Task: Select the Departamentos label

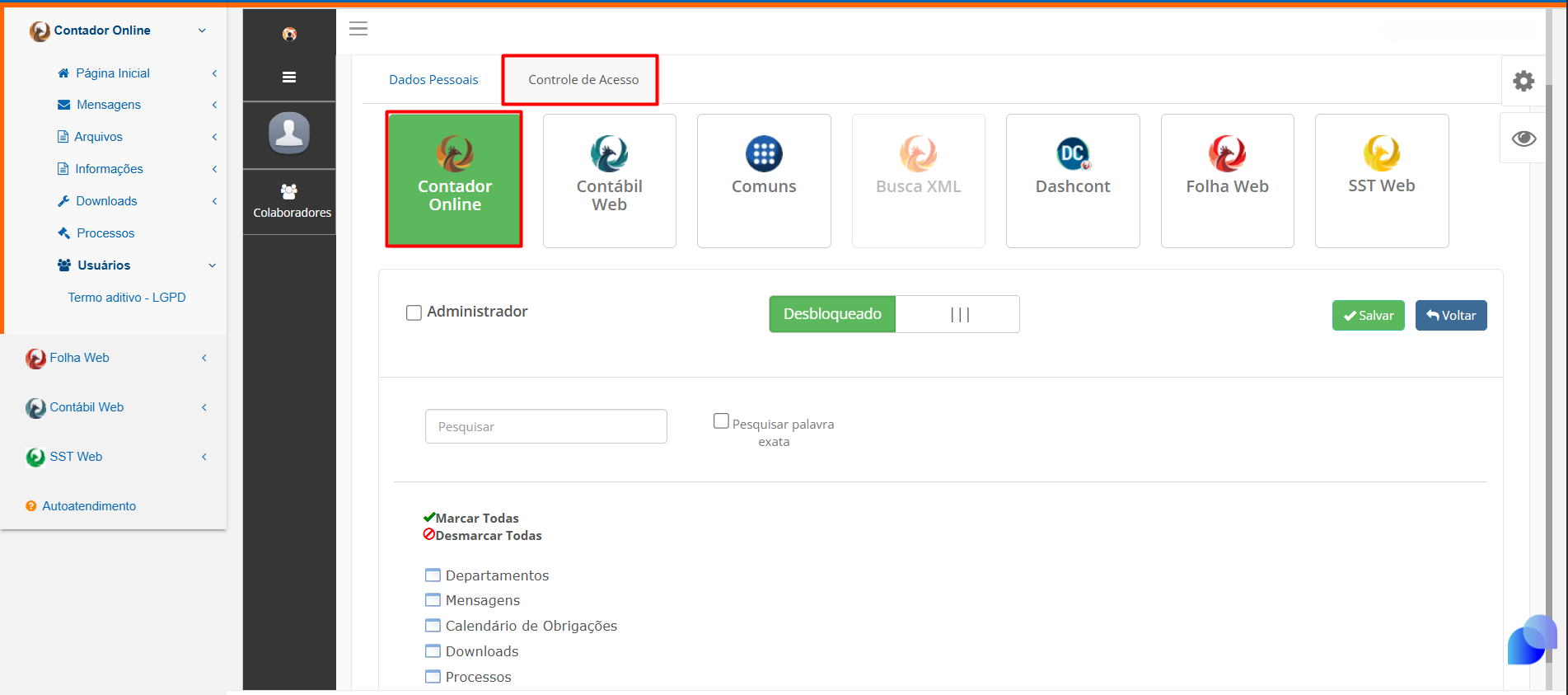Action: (x=497, y=575)
